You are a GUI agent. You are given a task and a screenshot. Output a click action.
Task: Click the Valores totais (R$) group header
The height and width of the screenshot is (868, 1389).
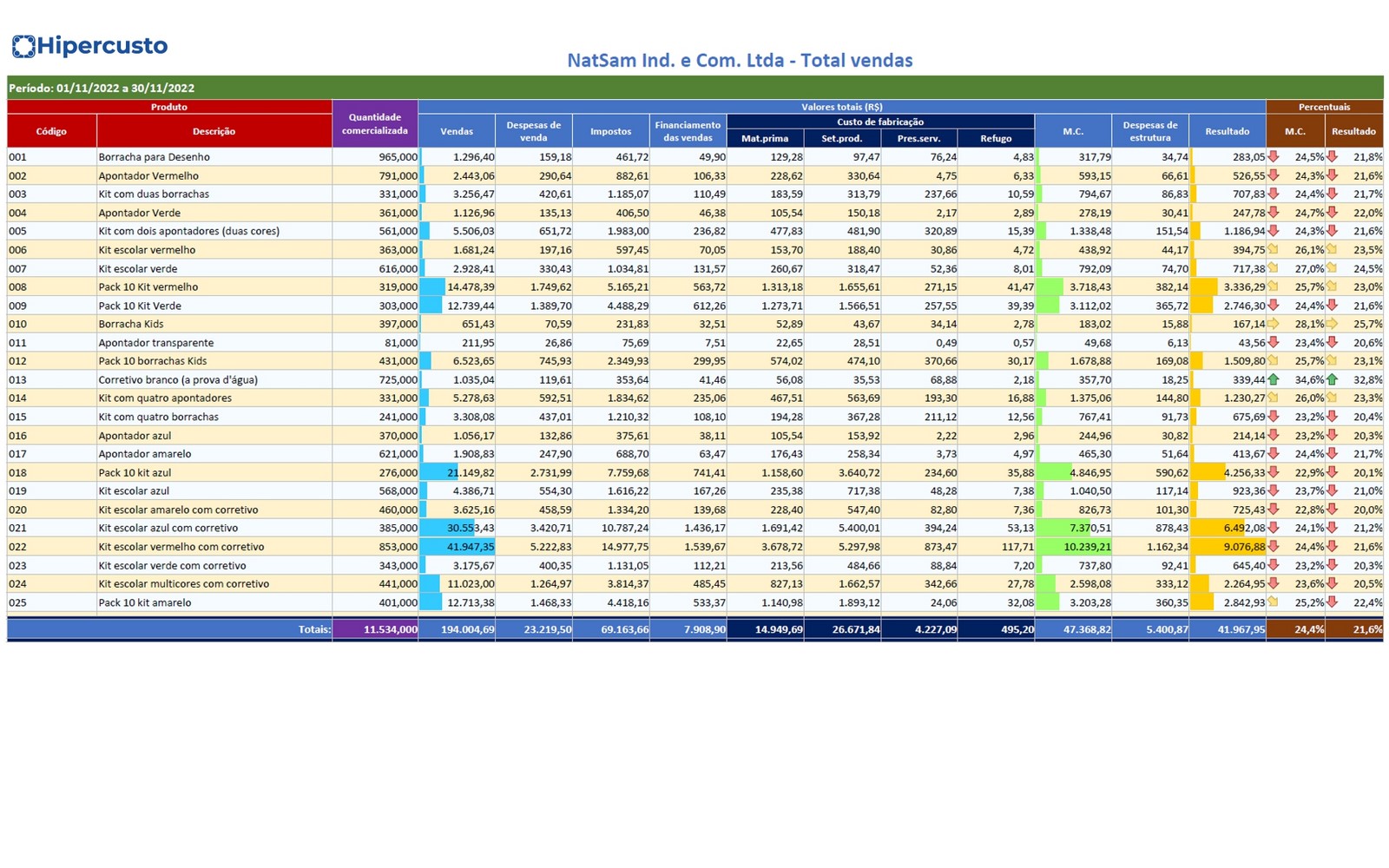[841, 107]
